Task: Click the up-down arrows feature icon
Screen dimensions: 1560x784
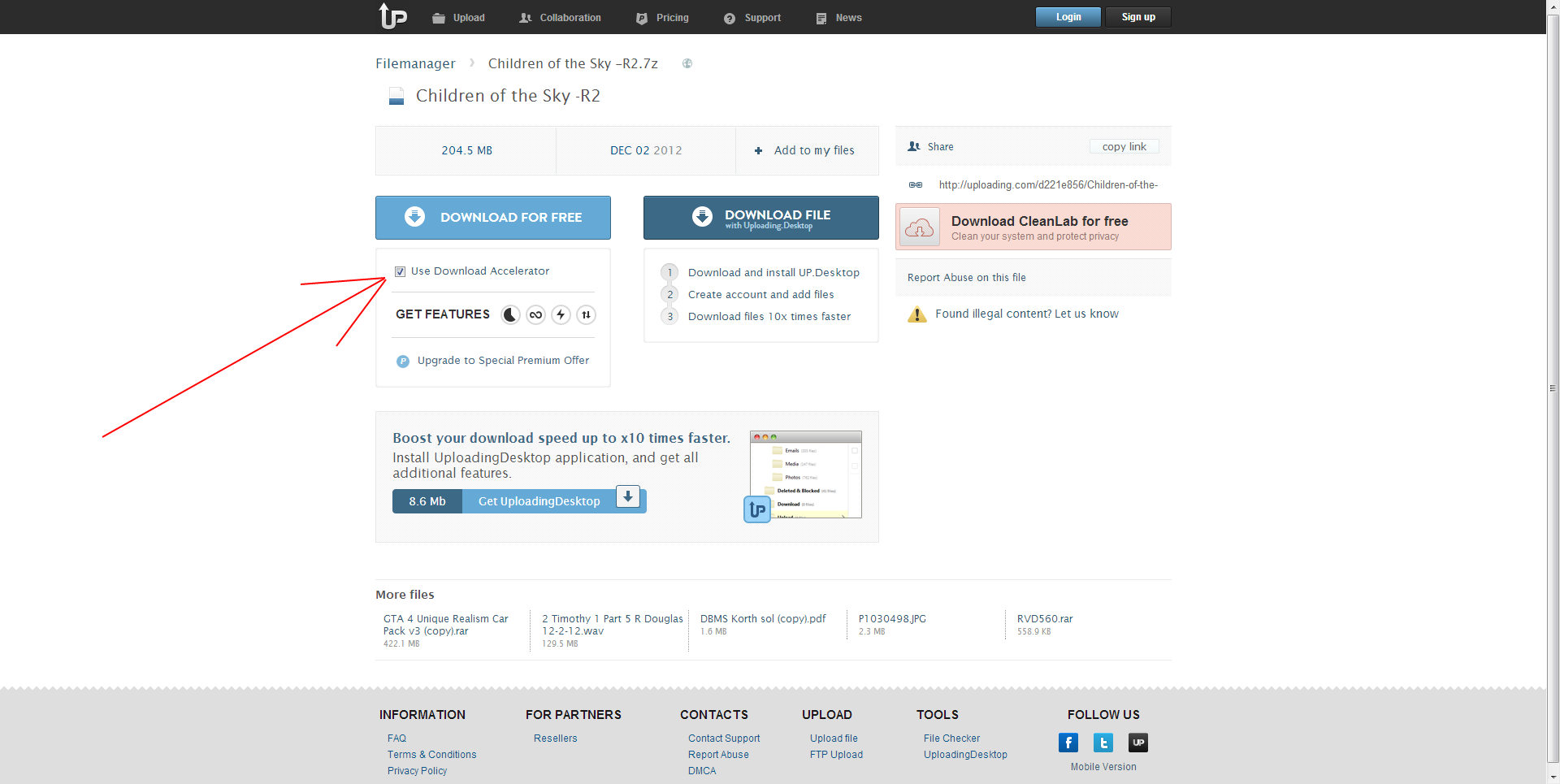Action: 586,315
